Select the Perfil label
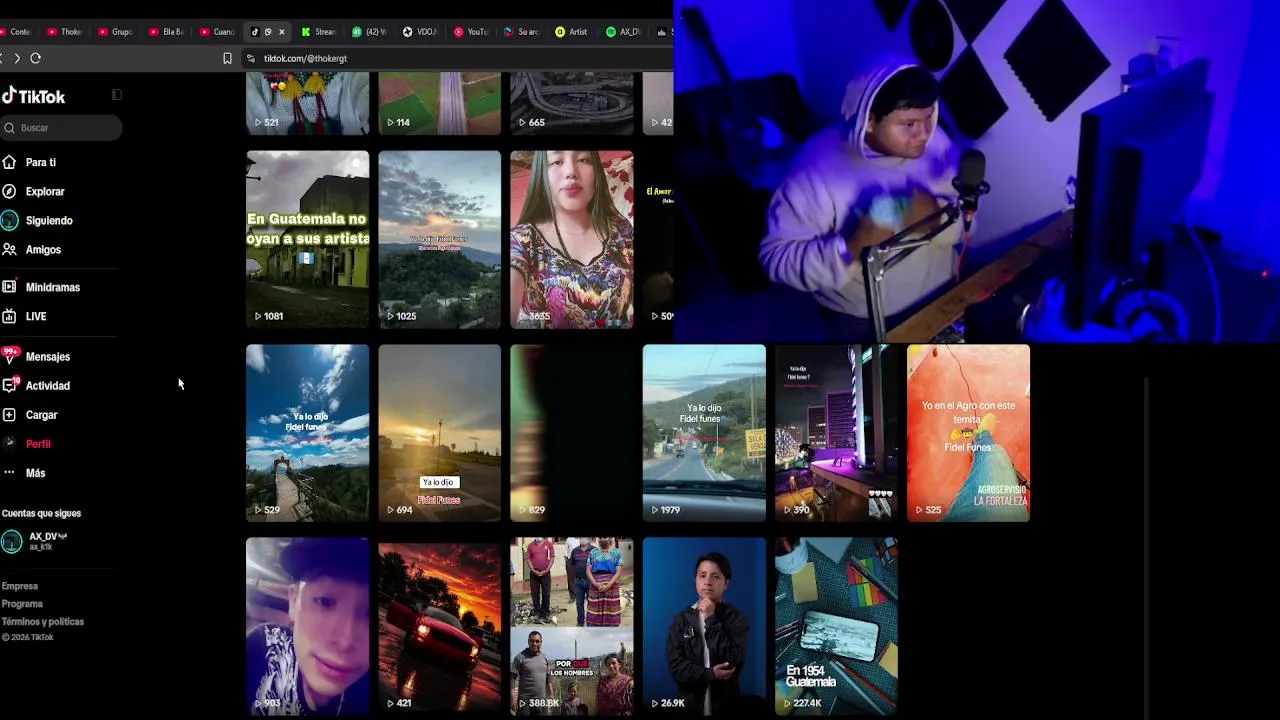 coord(38,444)
